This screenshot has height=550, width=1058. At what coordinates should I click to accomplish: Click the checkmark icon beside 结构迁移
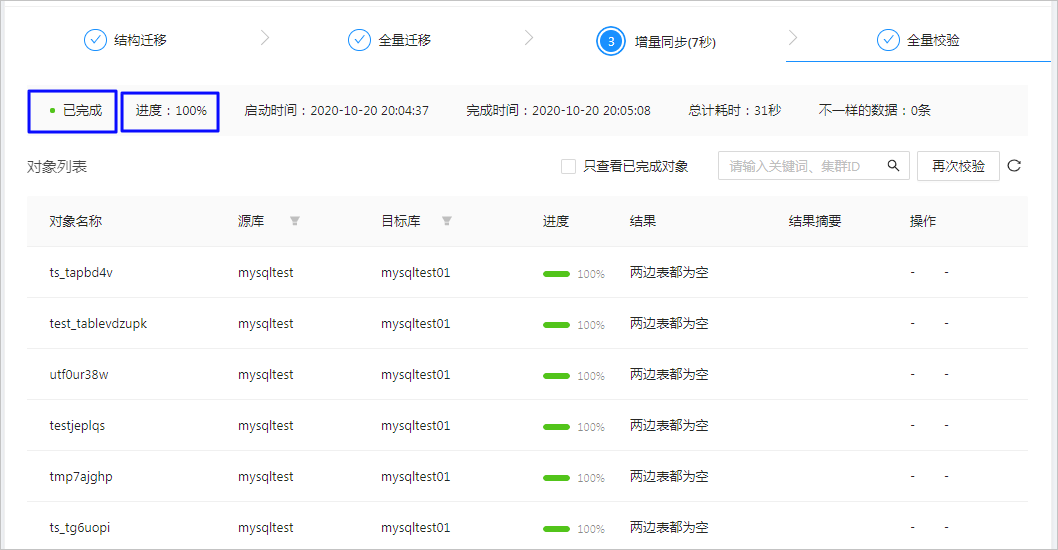coord(95,40)
